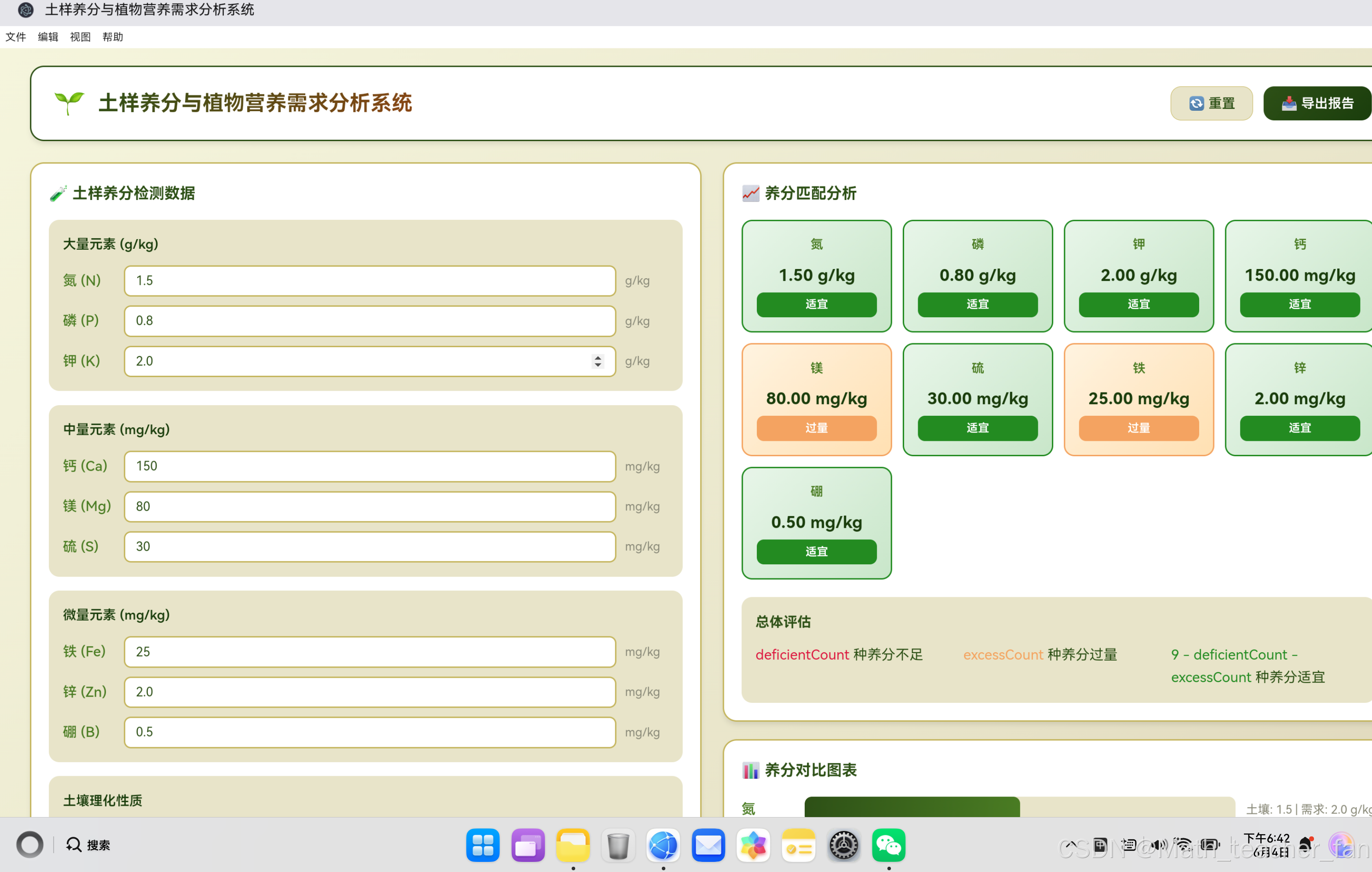1372x872 pixels.
Task: Click the 适宜 badge on the 硫 card
Action: (978, 428)
